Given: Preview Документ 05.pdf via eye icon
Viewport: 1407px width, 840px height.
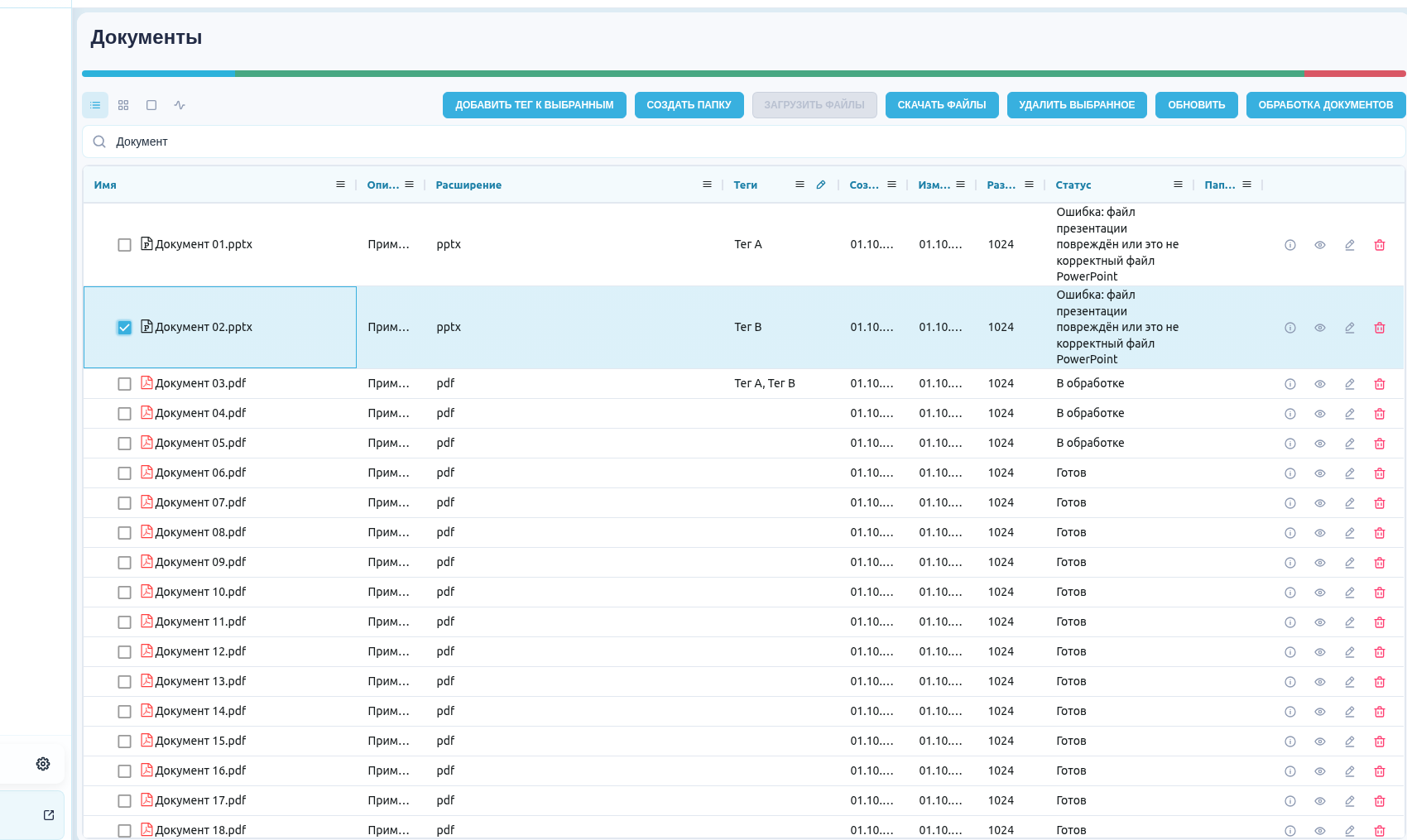Looking at the screenshot, I should coord(1320,444).
